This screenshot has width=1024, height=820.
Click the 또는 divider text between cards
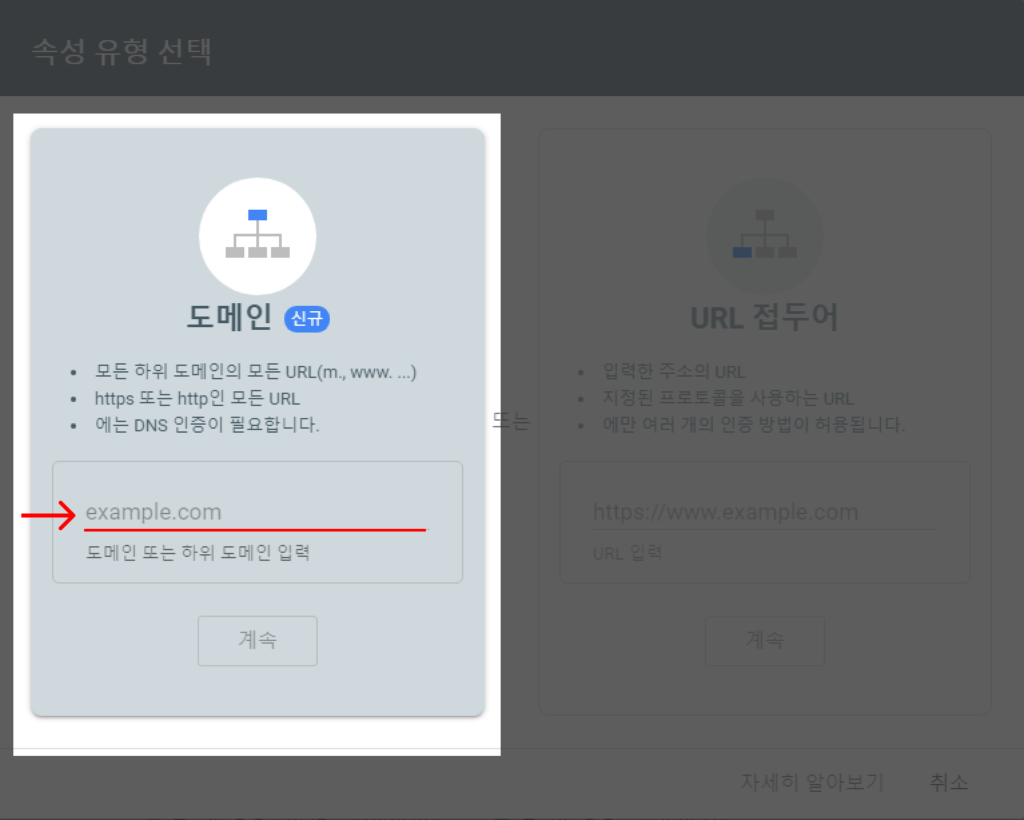[x=512, y=421]
